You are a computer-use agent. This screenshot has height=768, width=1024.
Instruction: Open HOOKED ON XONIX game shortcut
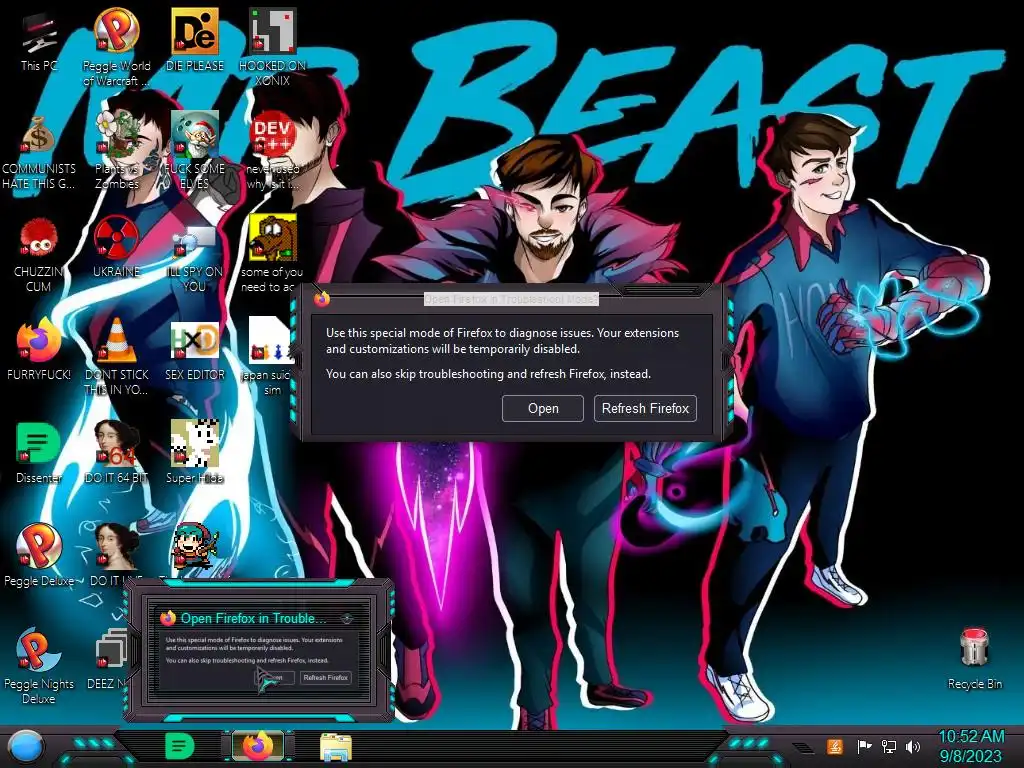[272, 46]
